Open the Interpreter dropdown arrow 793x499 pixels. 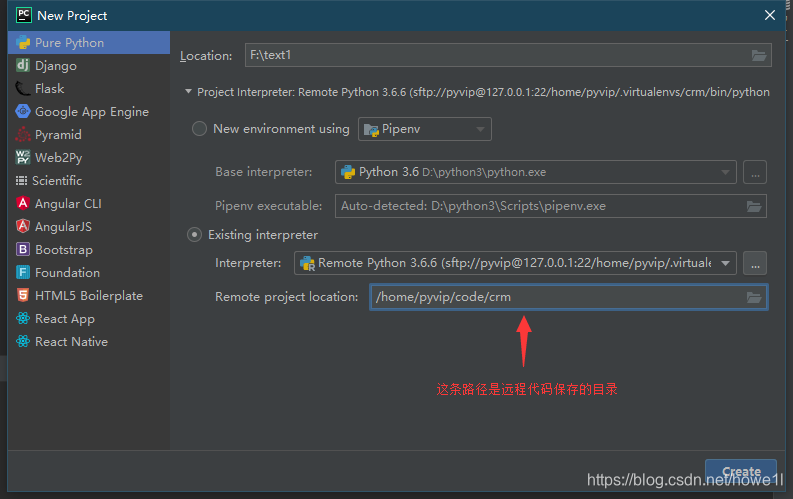click(x=725, y=263)
